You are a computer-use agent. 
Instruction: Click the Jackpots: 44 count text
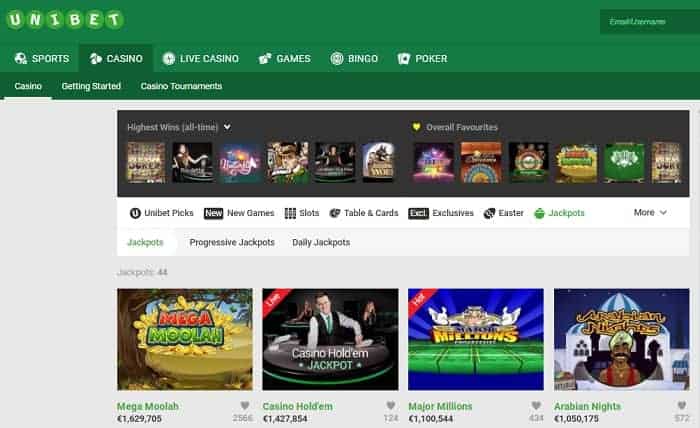[142, 272]
